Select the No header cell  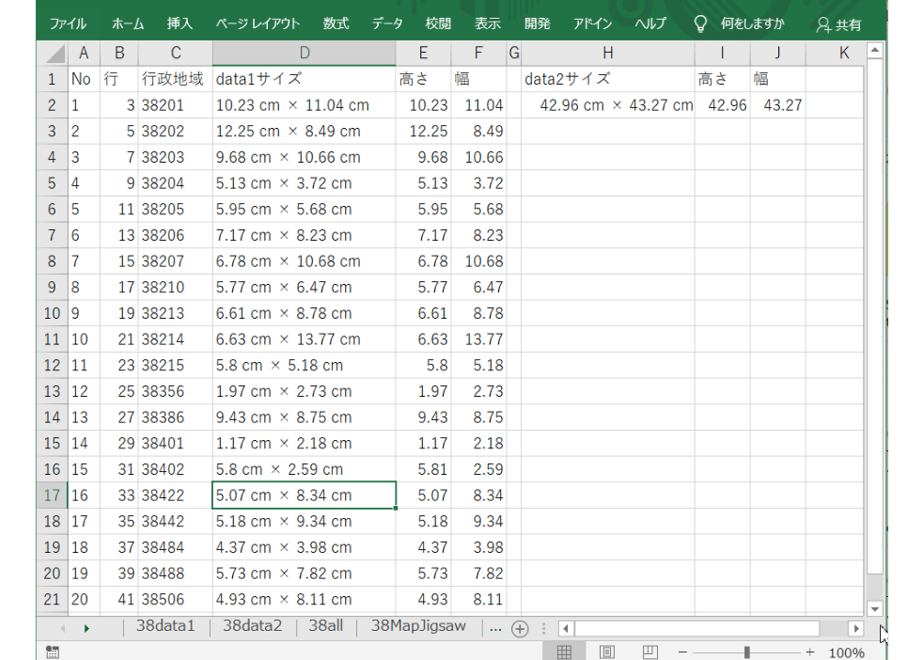pos(84,79)
